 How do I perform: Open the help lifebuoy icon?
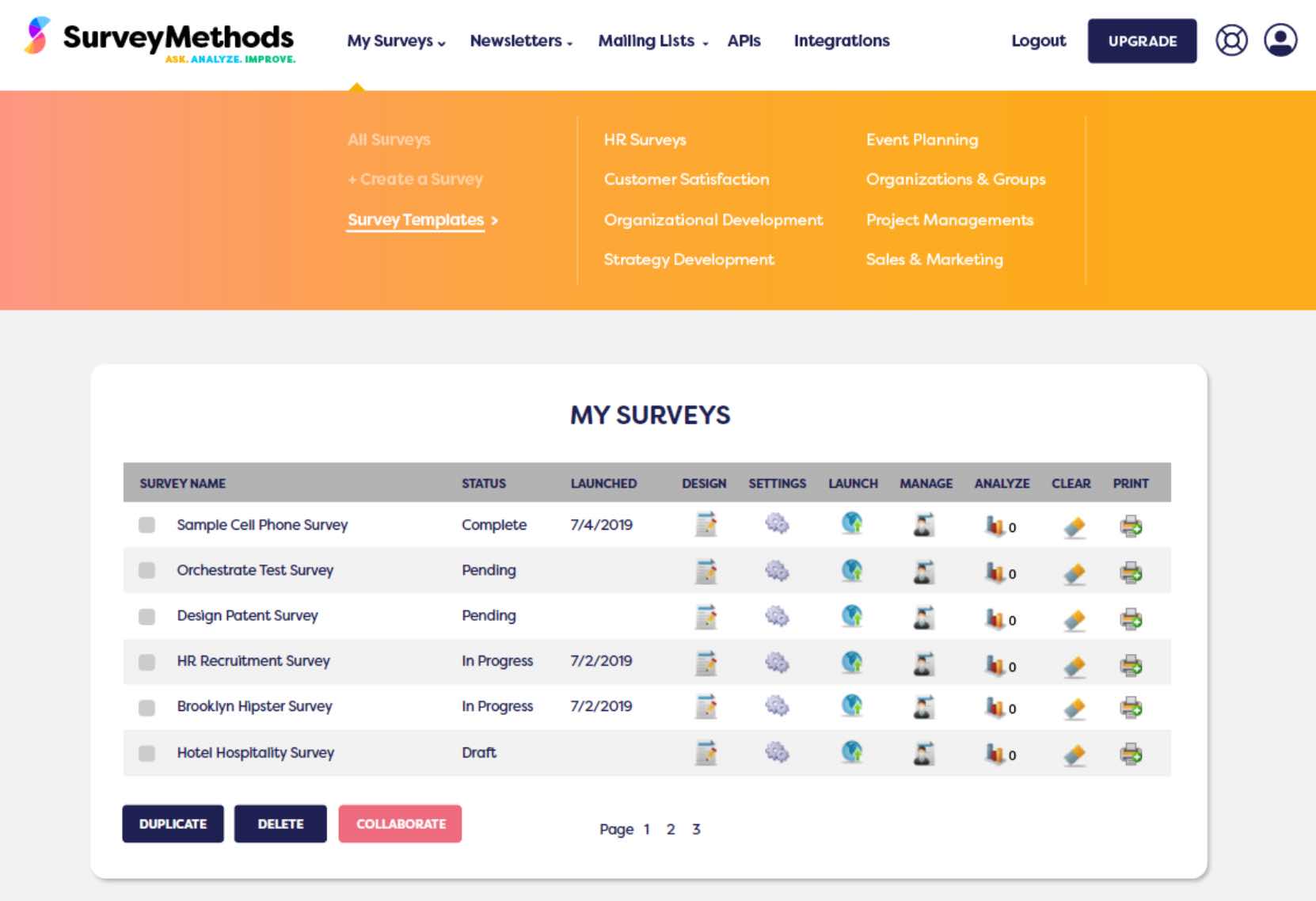coord(1231,40)
